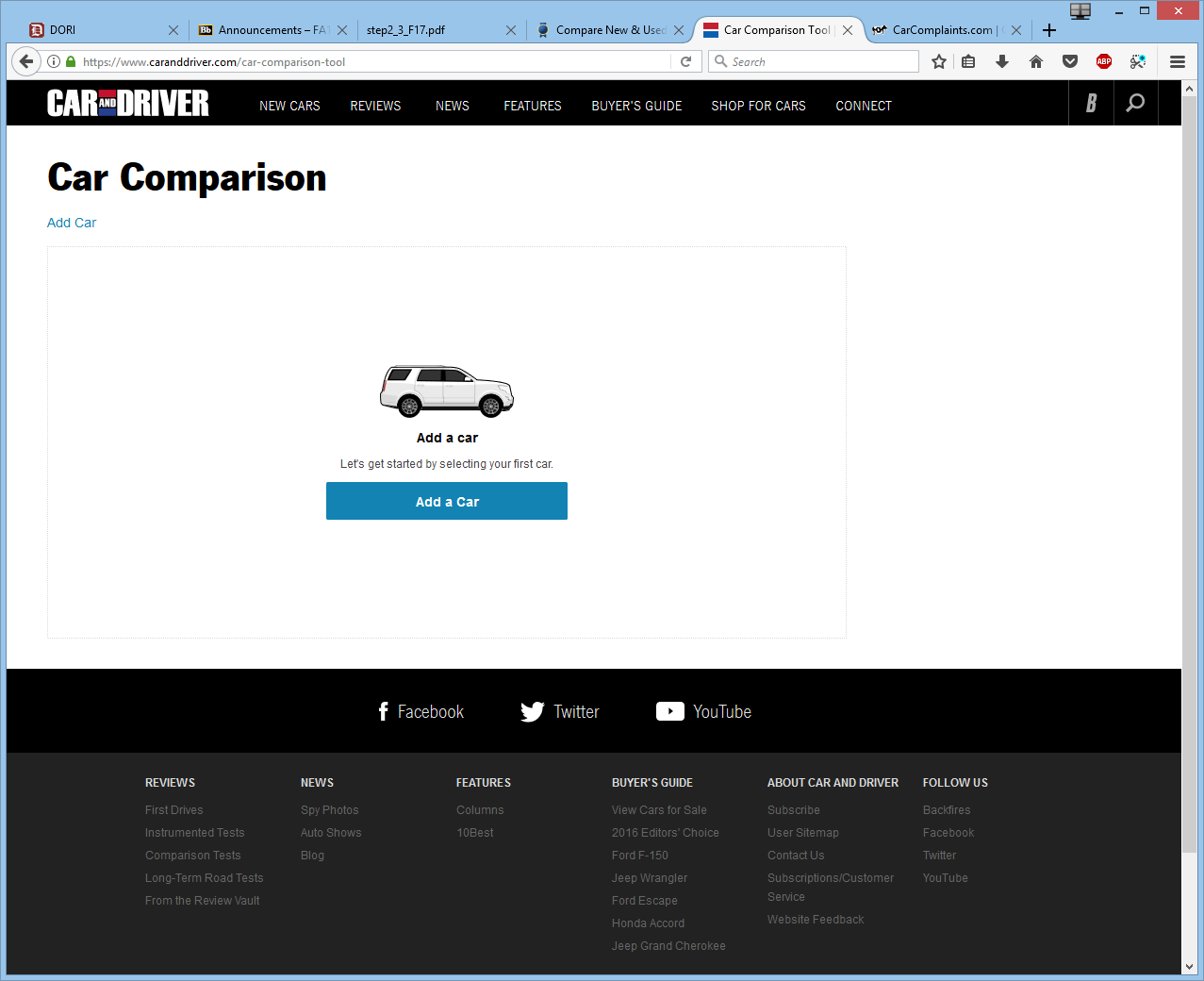1204x981 pixels.
Task: Close the Announcements tab
Action: [x=342, y=30]
